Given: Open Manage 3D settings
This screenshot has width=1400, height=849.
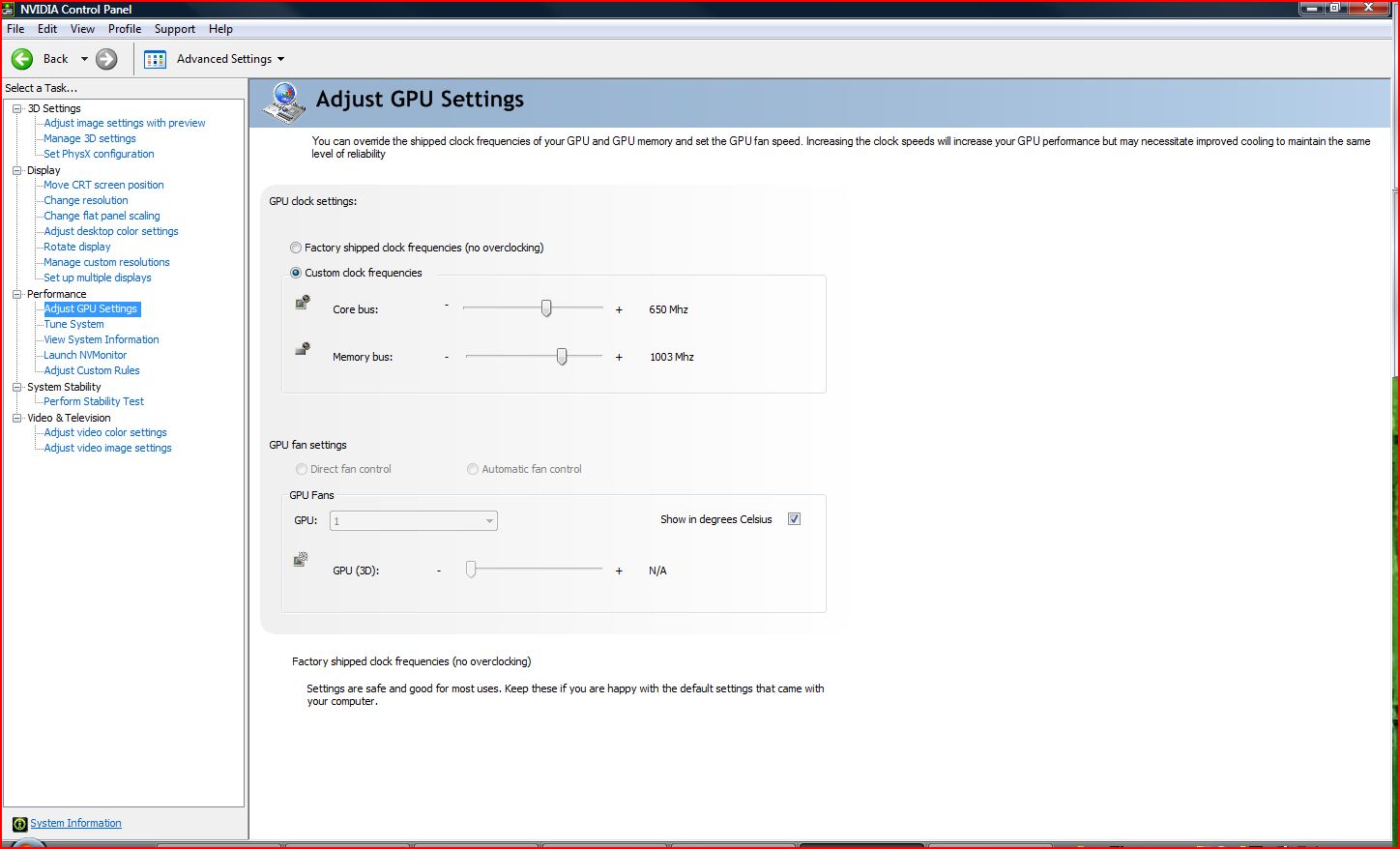Looking at the screenshot, I should click(x=90, y=138).
